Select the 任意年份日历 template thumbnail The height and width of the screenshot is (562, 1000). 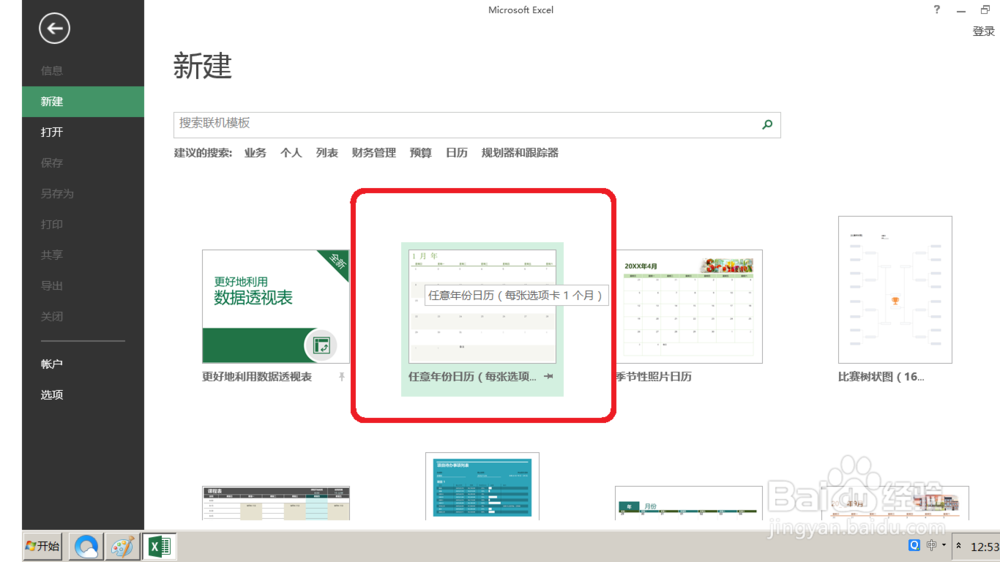(x=482, y=306)
